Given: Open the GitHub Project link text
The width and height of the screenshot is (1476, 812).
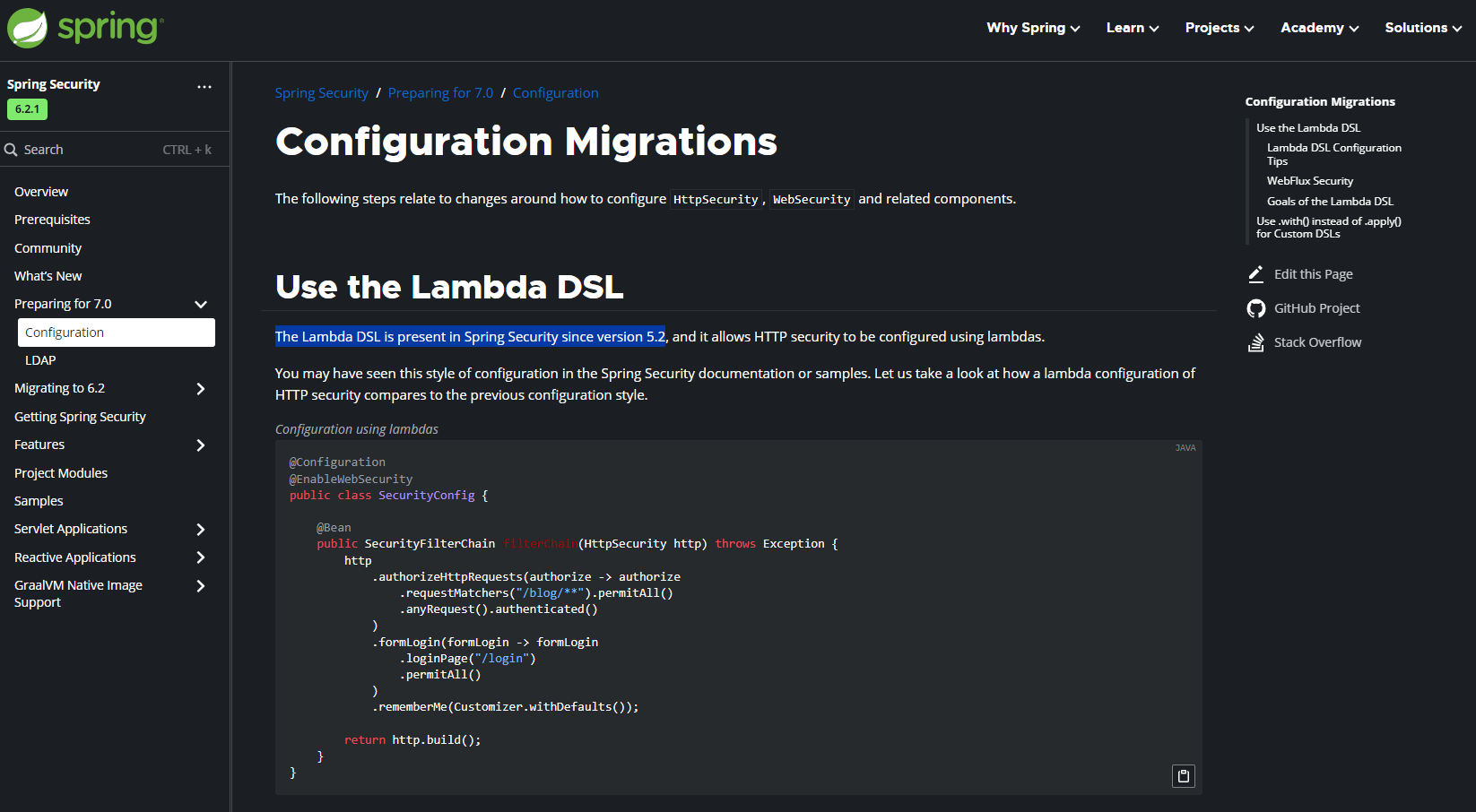Looking at the screenshot, I should tap(1317, 308).
